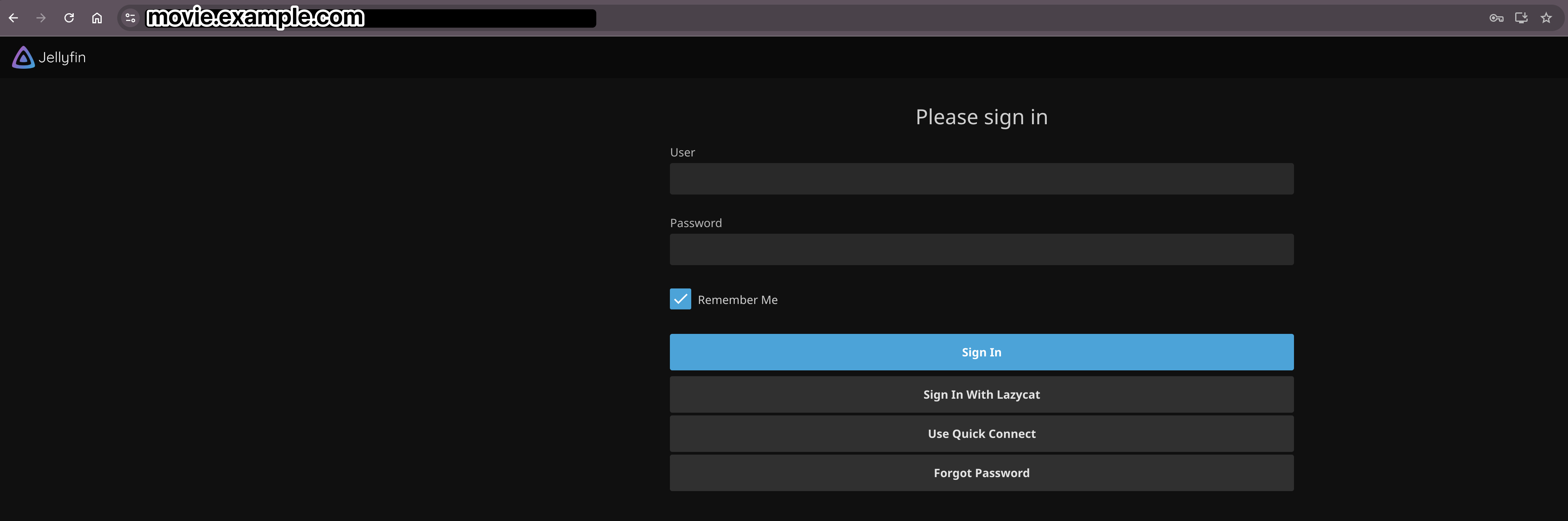Choose Sign In With Lazycat
Screen dimensions: 1568x521
click(981, 394)
